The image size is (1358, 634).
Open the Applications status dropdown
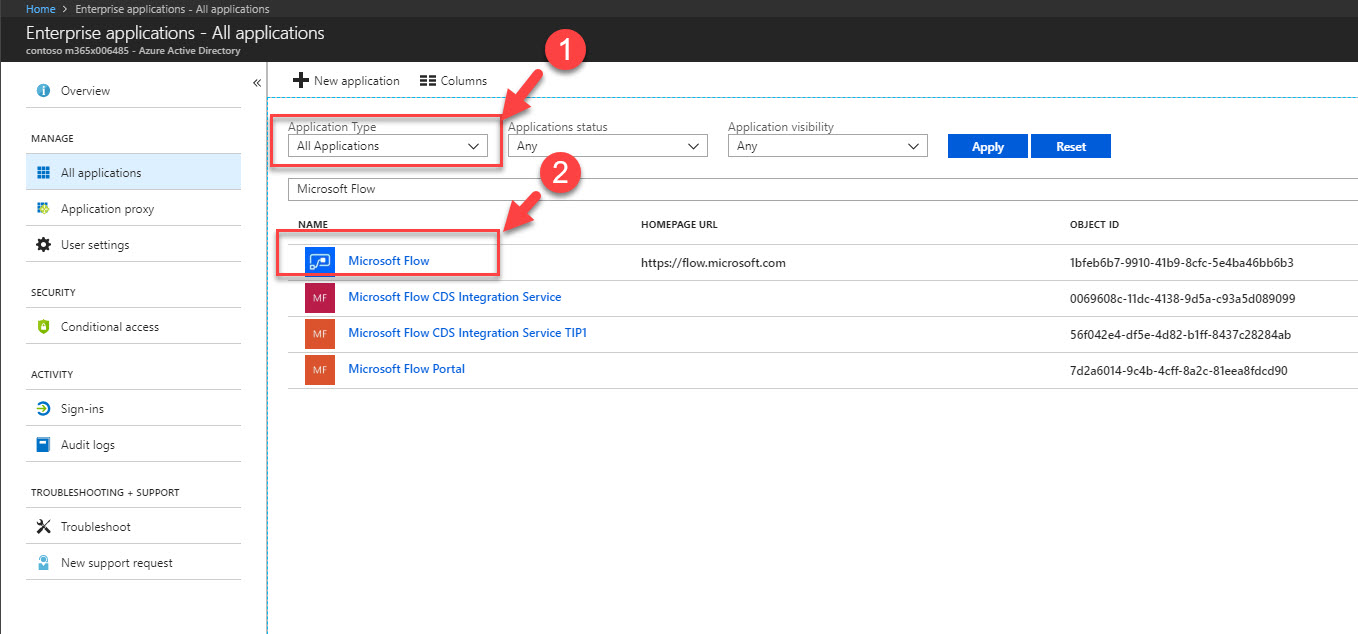(608, 146)
